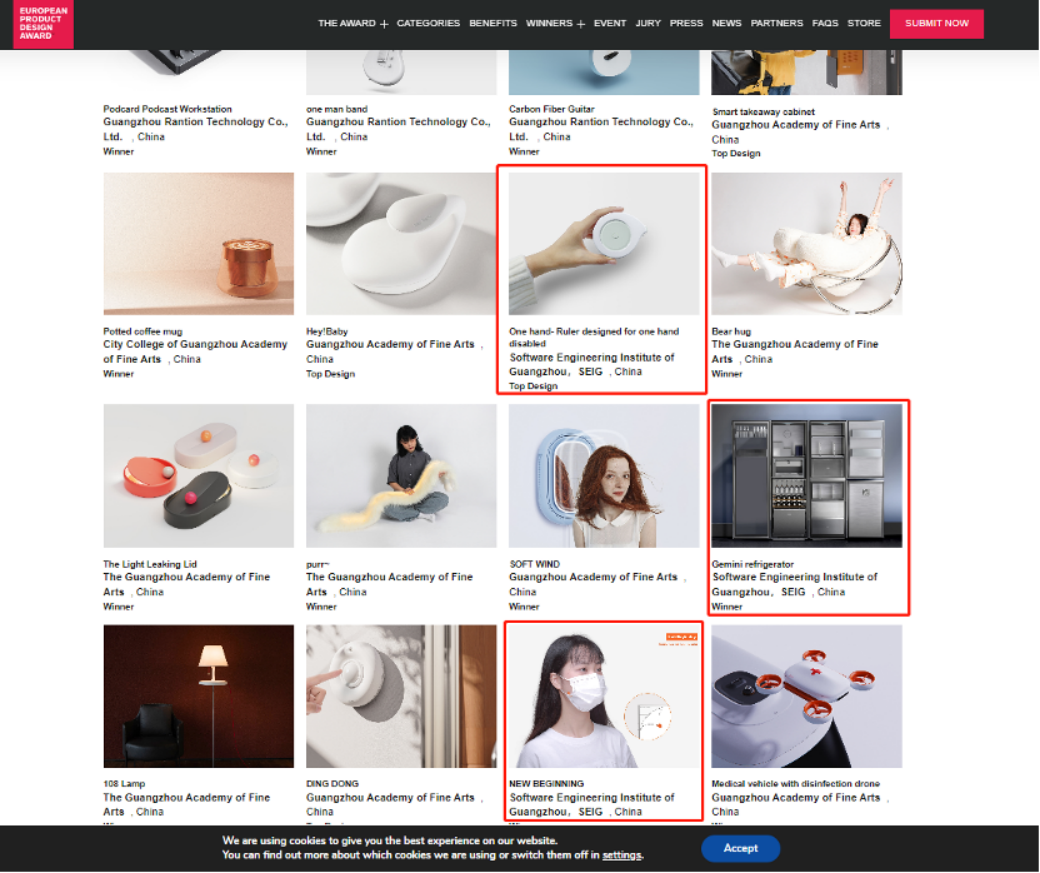
Task: Click Winner label under Gemini refrigerator
Action: [727, 607]
